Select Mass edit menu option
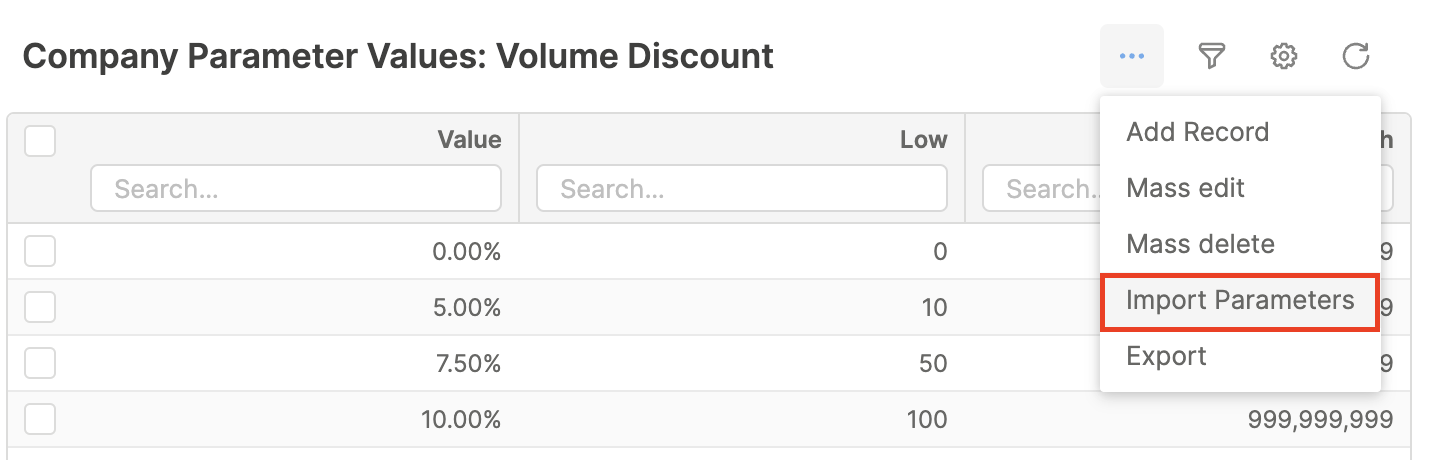The image size is (1430, 460). [x=1185, y=188]
